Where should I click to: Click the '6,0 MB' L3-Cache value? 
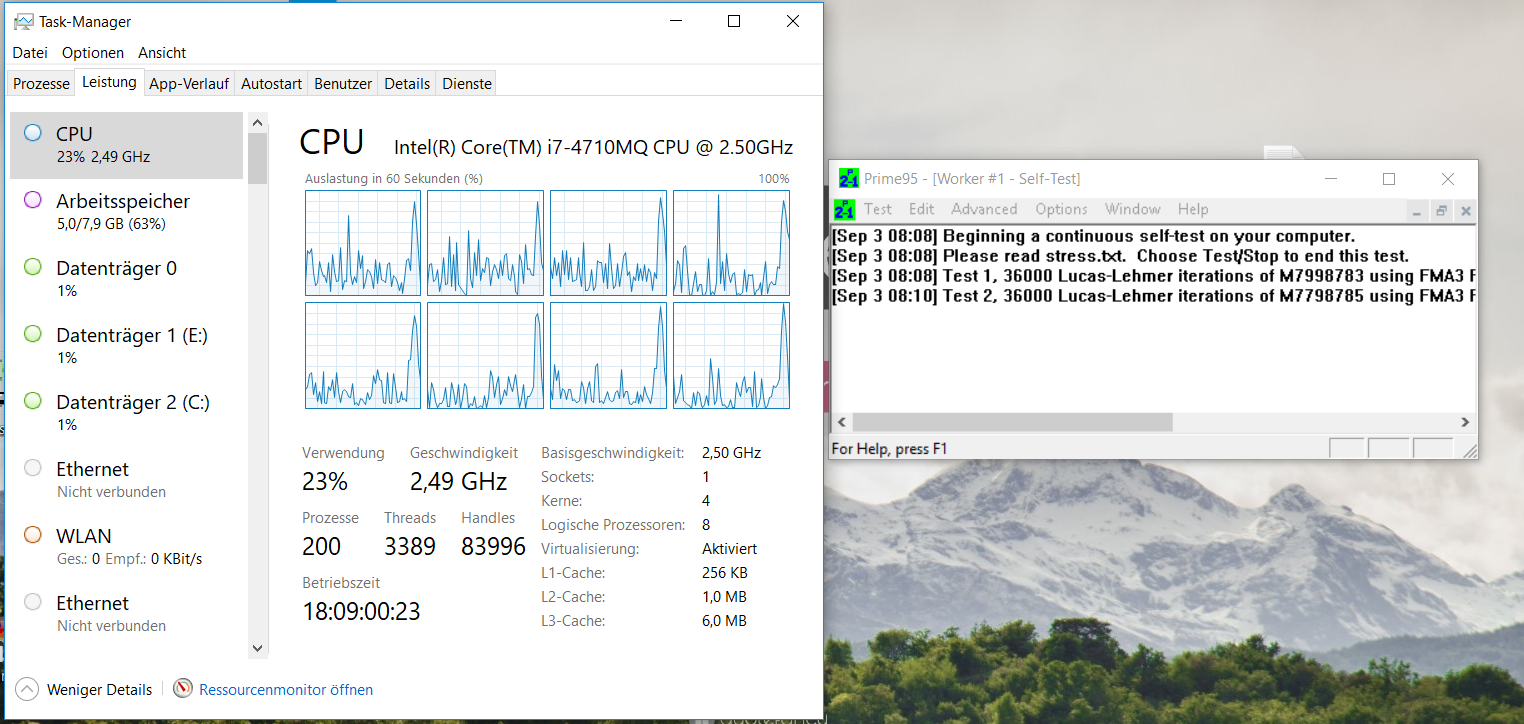coord(725,621)
